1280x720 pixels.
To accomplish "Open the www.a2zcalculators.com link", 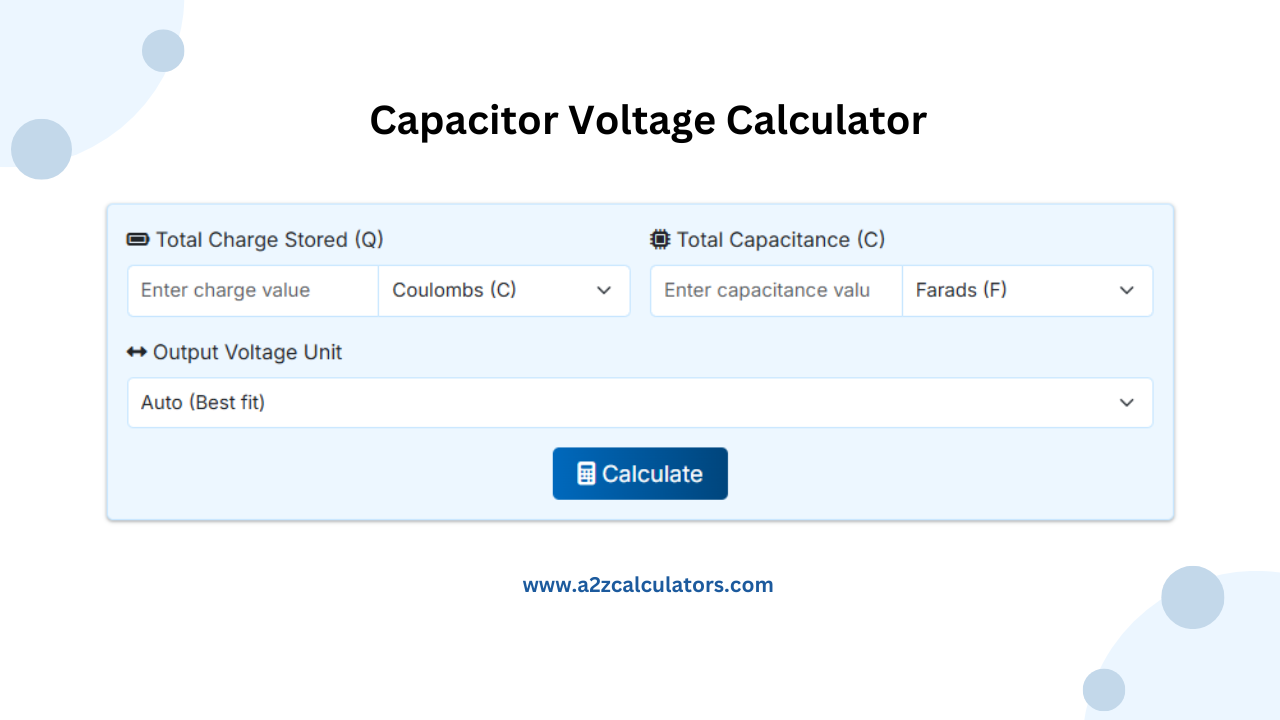I will (648, 584).
